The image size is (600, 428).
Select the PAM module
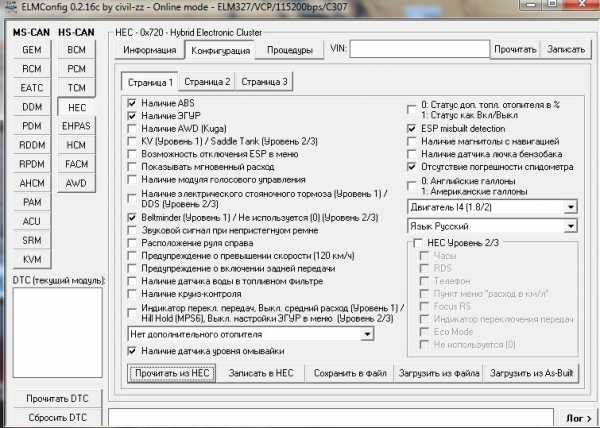click(32, 202)
